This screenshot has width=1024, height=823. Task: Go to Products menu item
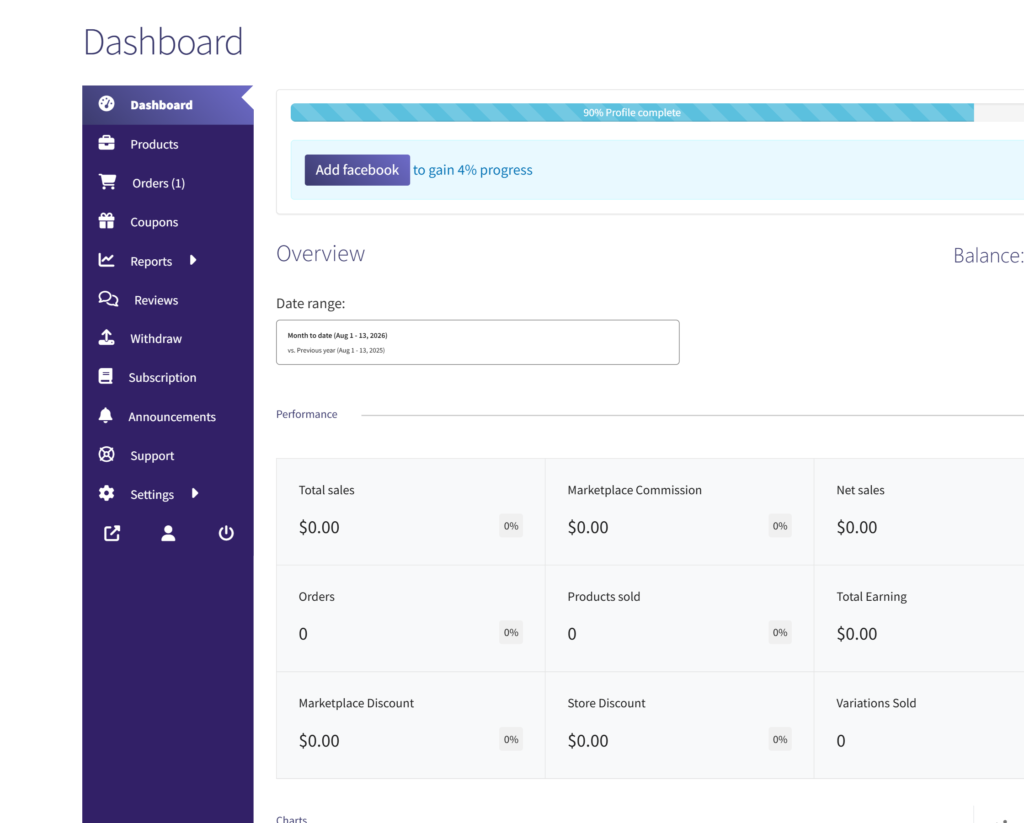tap(168, 144)
